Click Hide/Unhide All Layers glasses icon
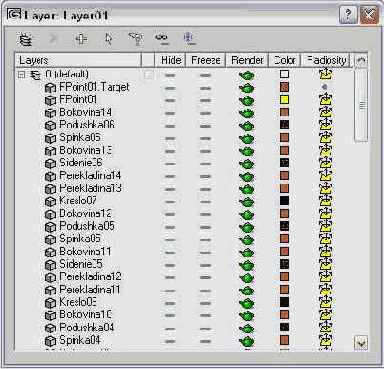This screenshot has height=369, width=384. (162, 38)
